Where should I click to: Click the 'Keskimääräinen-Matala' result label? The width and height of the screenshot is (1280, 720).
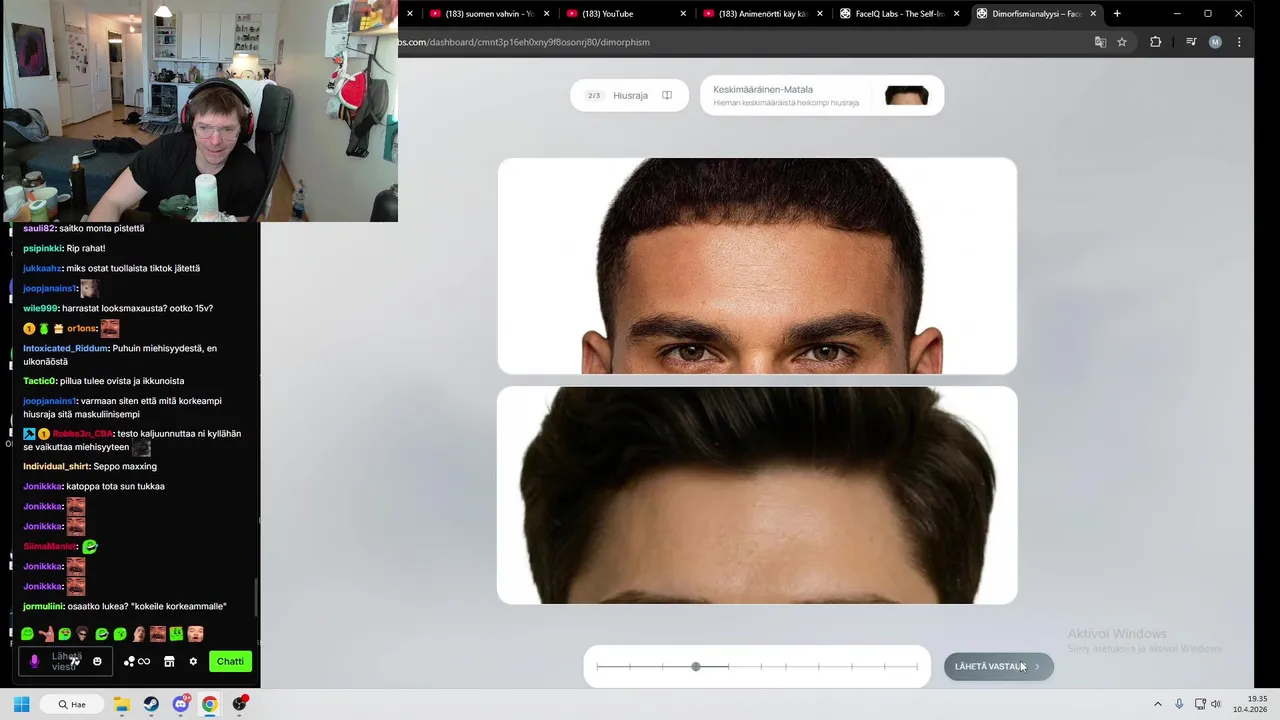click(763, 89)
